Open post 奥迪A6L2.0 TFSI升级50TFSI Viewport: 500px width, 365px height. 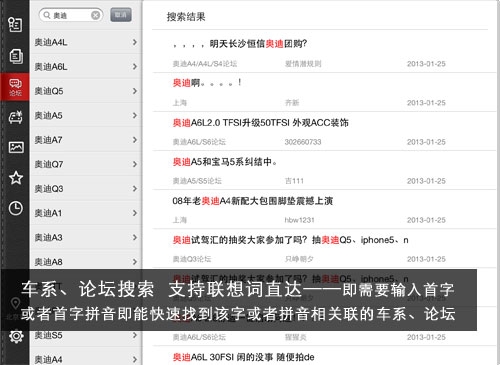[260, 123]
